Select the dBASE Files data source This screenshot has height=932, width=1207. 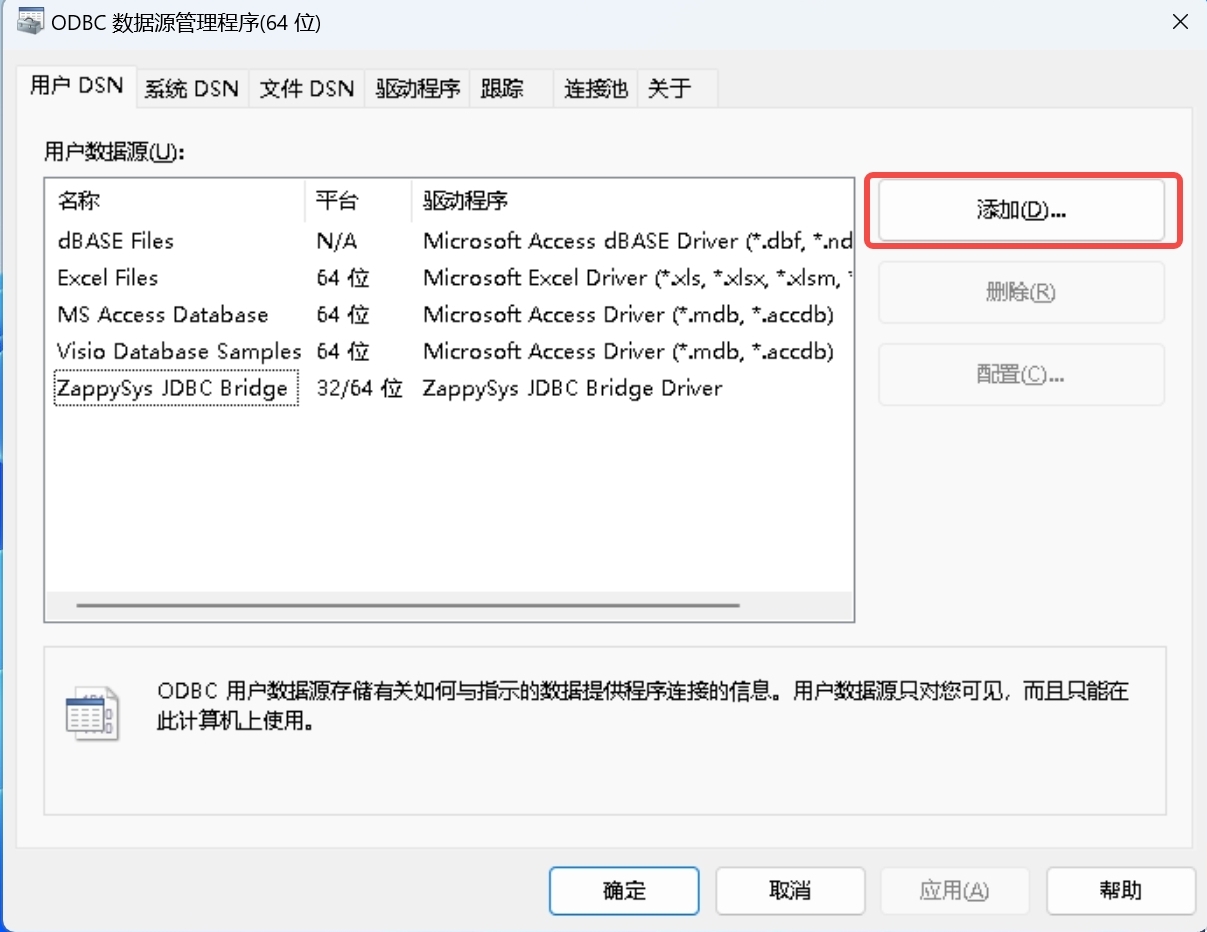pos(115,241)
